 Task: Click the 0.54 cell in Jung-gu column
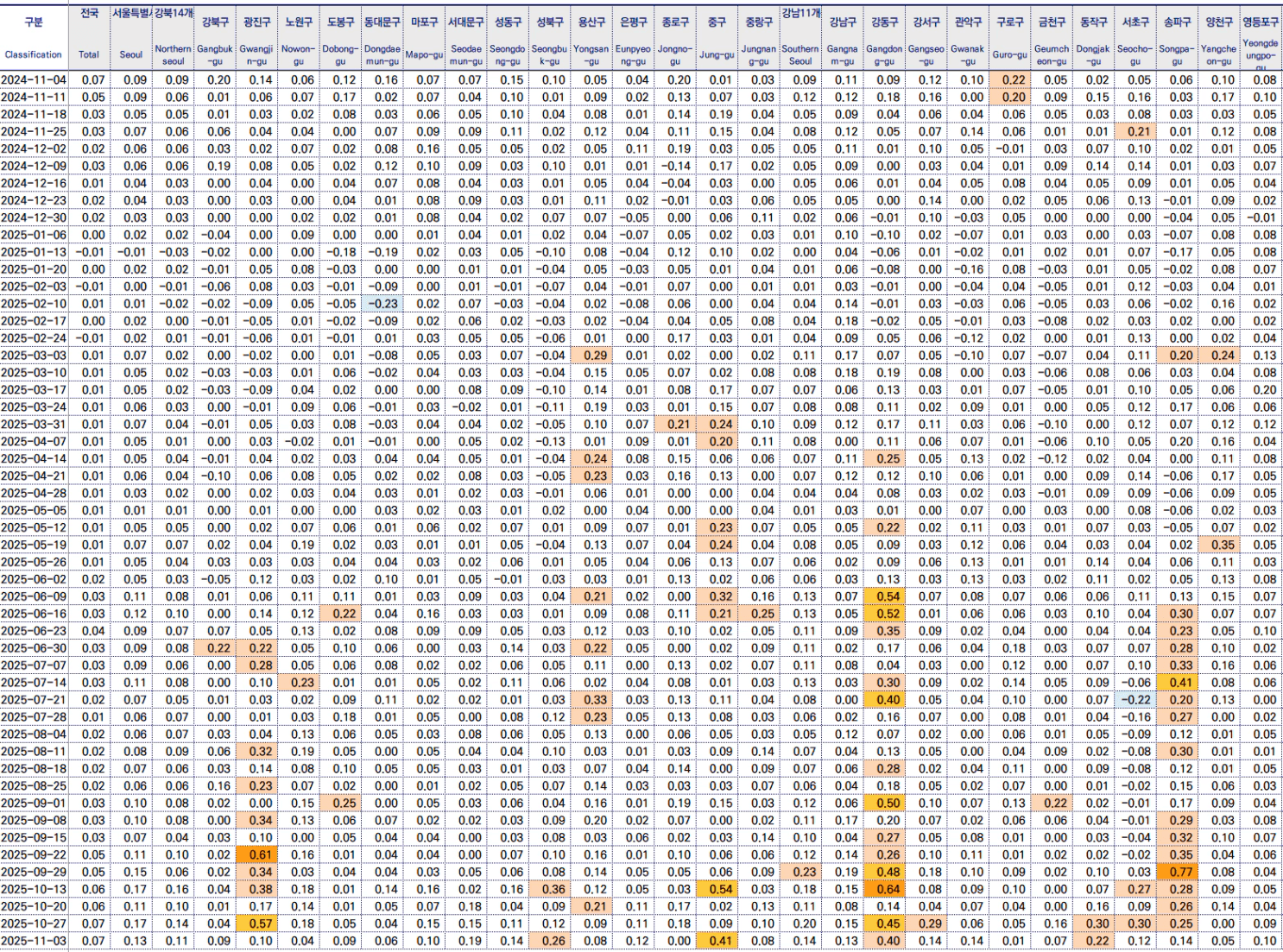coord(719,889)
